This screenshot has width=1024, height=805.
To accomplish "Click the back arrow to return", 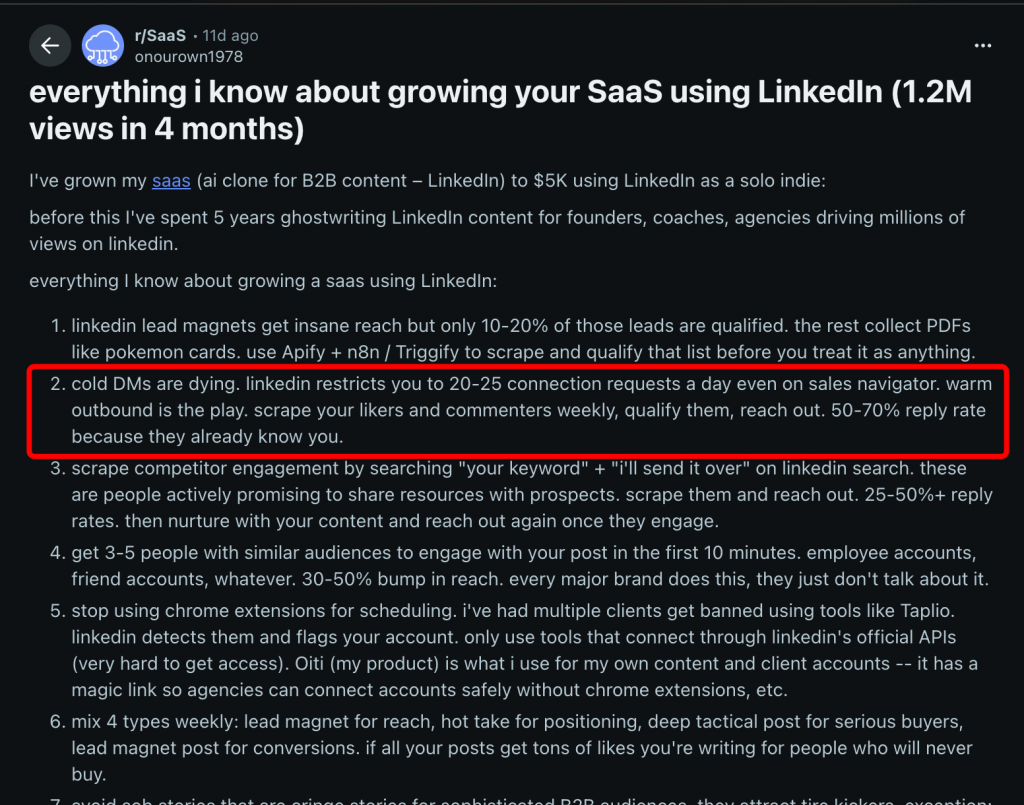I will pos(50,45).
